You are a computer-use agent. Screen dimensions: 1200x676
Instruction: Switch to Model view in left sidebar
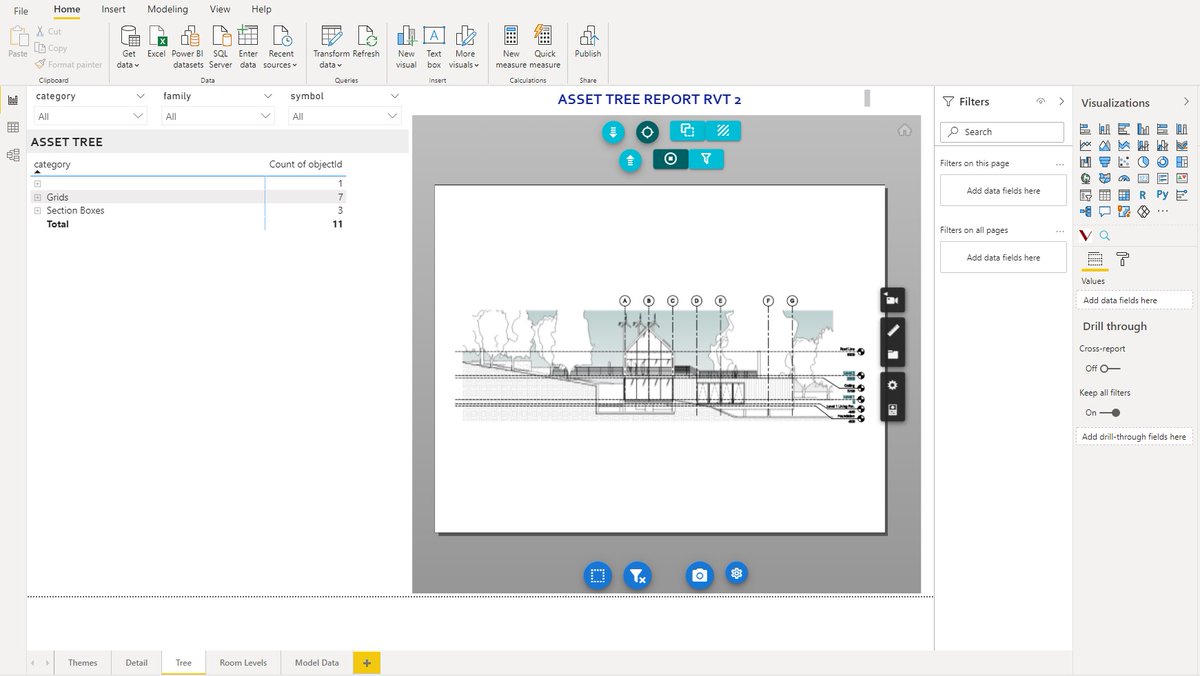coord(13,155)
